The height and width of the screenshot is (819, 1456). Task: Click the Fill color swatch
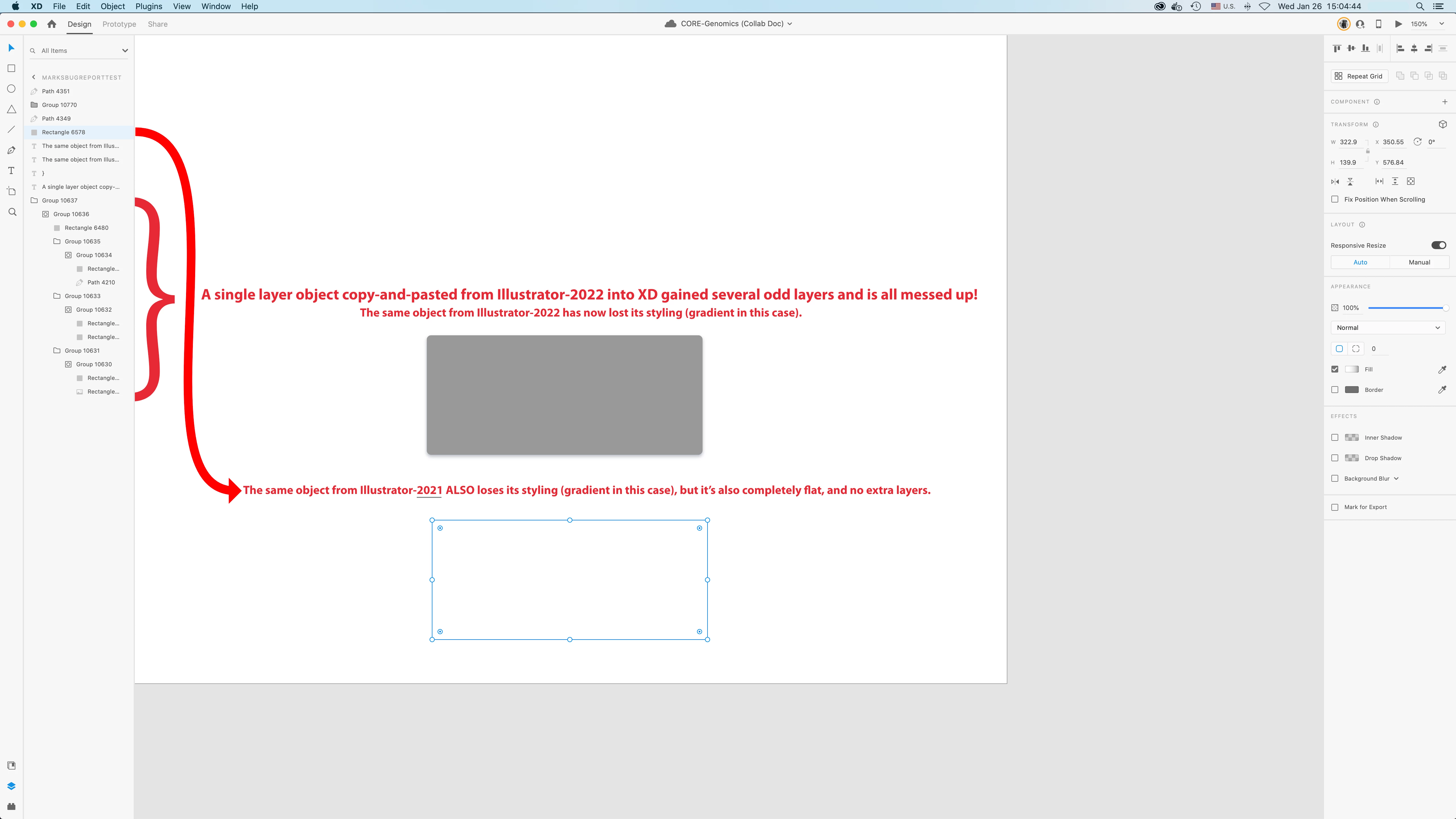(1351, 369)
